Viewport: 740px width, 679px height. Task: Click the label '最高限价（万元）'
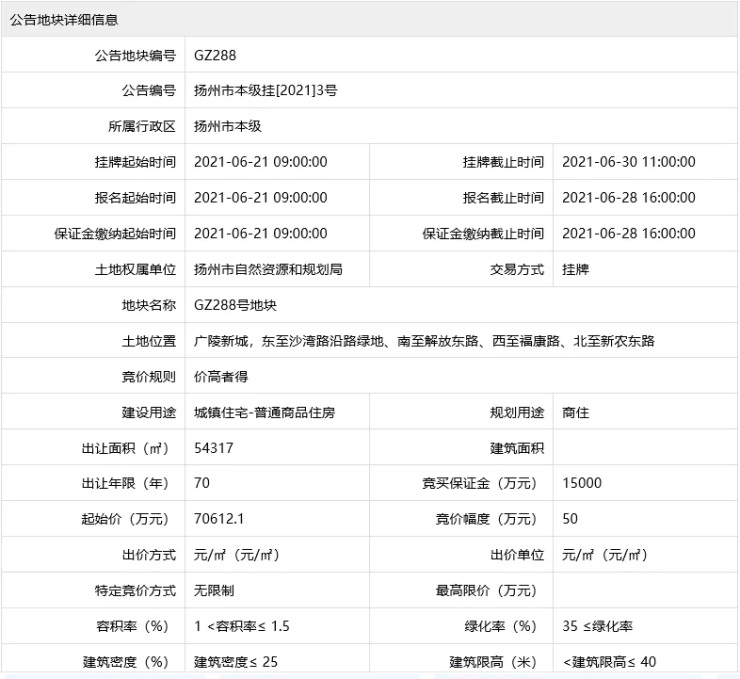488,591
